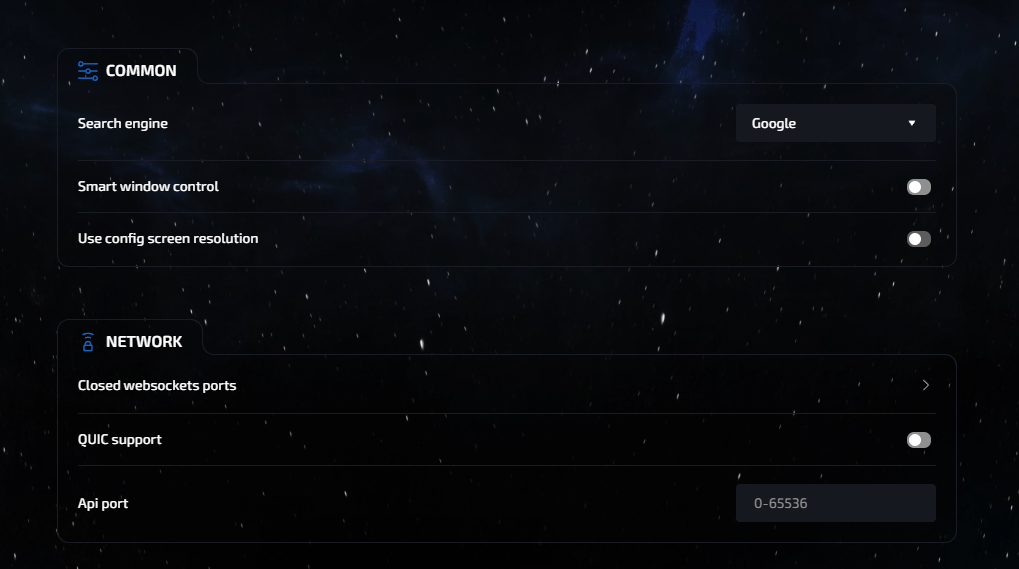This screenshot has width=1019, height=569.
Task: Toggle Use config screen resolution on
Action: 918,239
